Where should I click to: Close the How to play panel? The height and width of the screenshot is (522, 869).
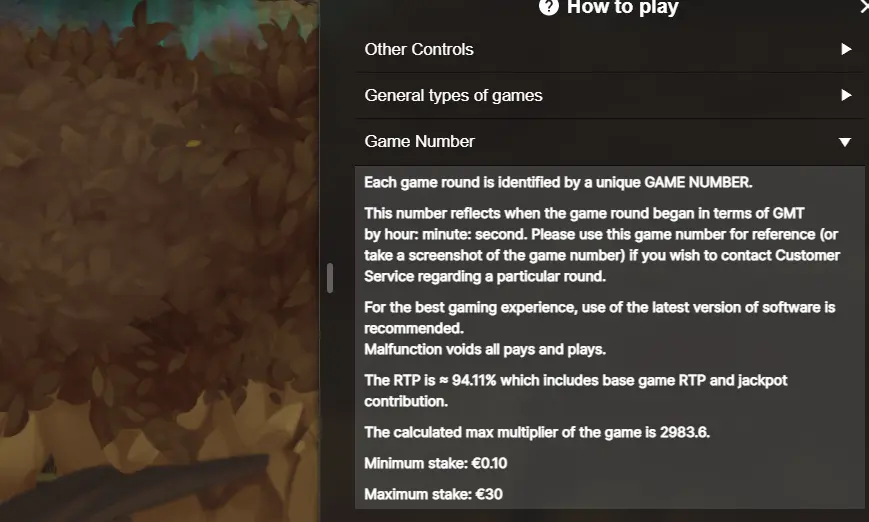click(x=864, y=7)
